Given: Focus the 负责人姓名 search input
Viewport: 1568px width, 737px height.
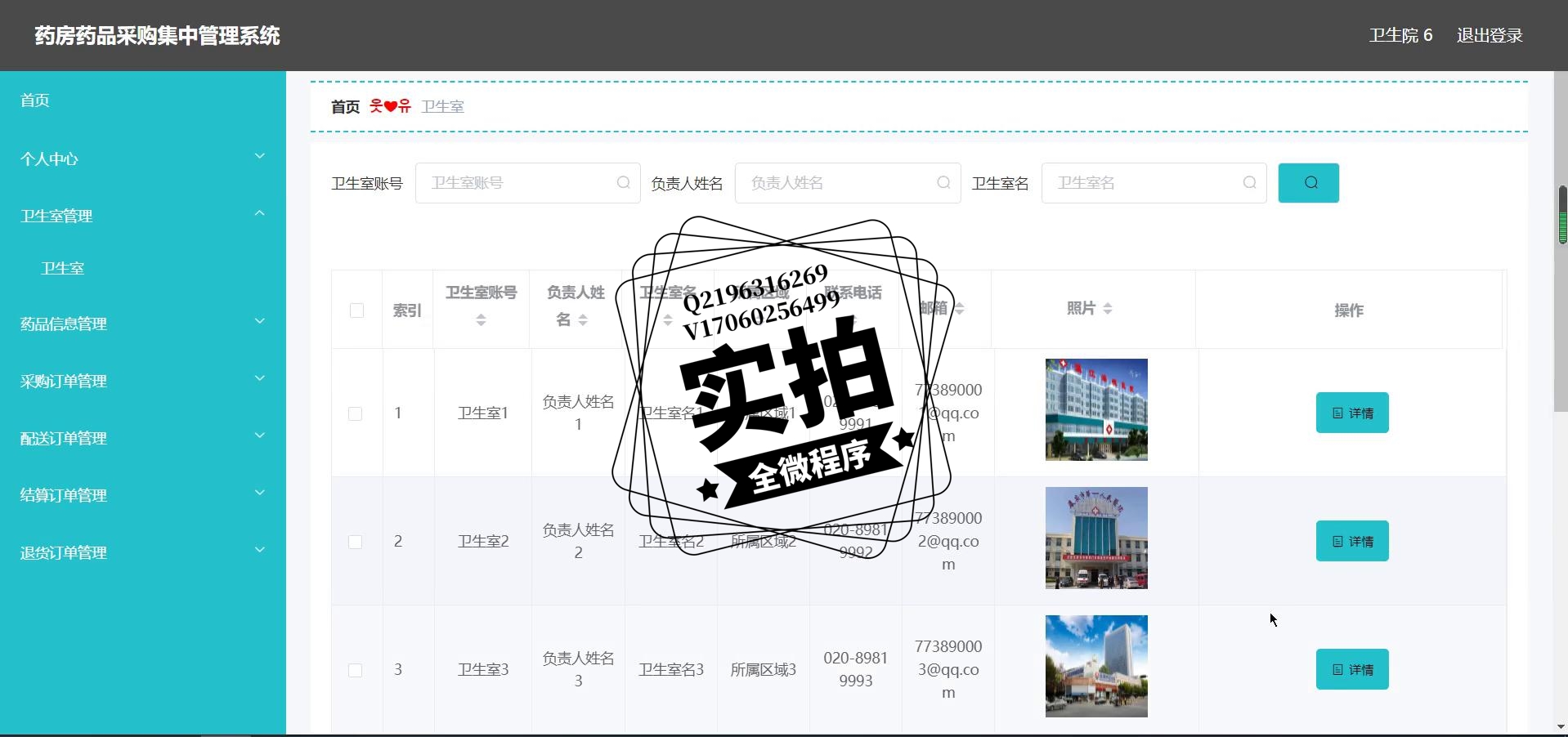Looking at the screenshot, I should click(848, 183).
